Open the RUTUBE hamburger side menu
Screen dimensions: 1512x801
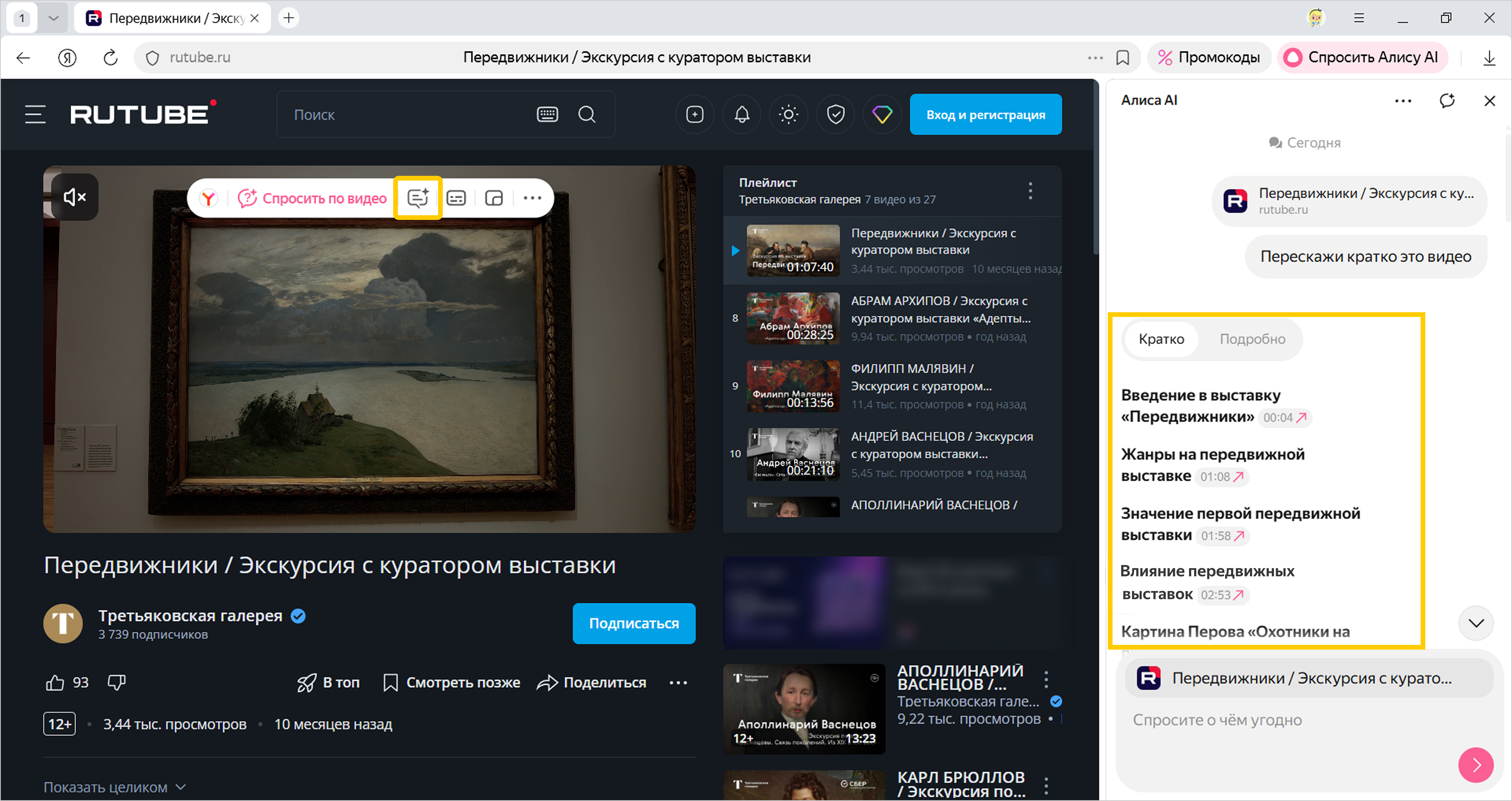coord(35,115)
